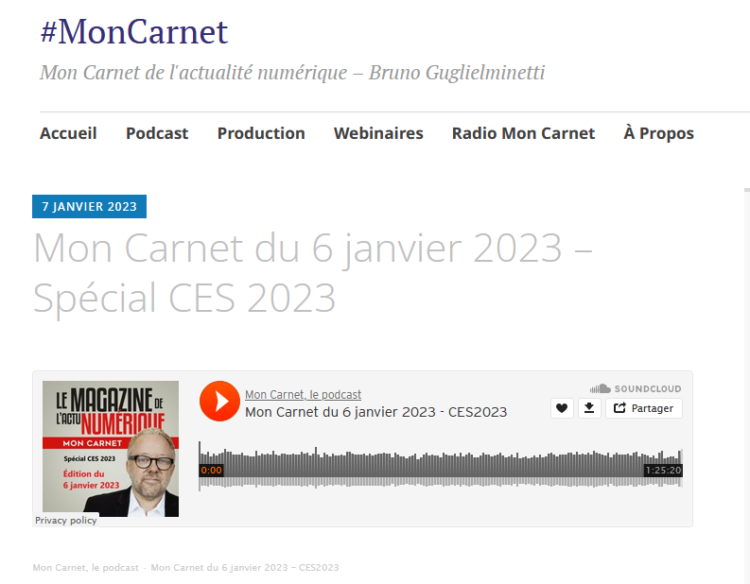
Task: Click the podcast cover artwork thumbnail
Action: 110,449
